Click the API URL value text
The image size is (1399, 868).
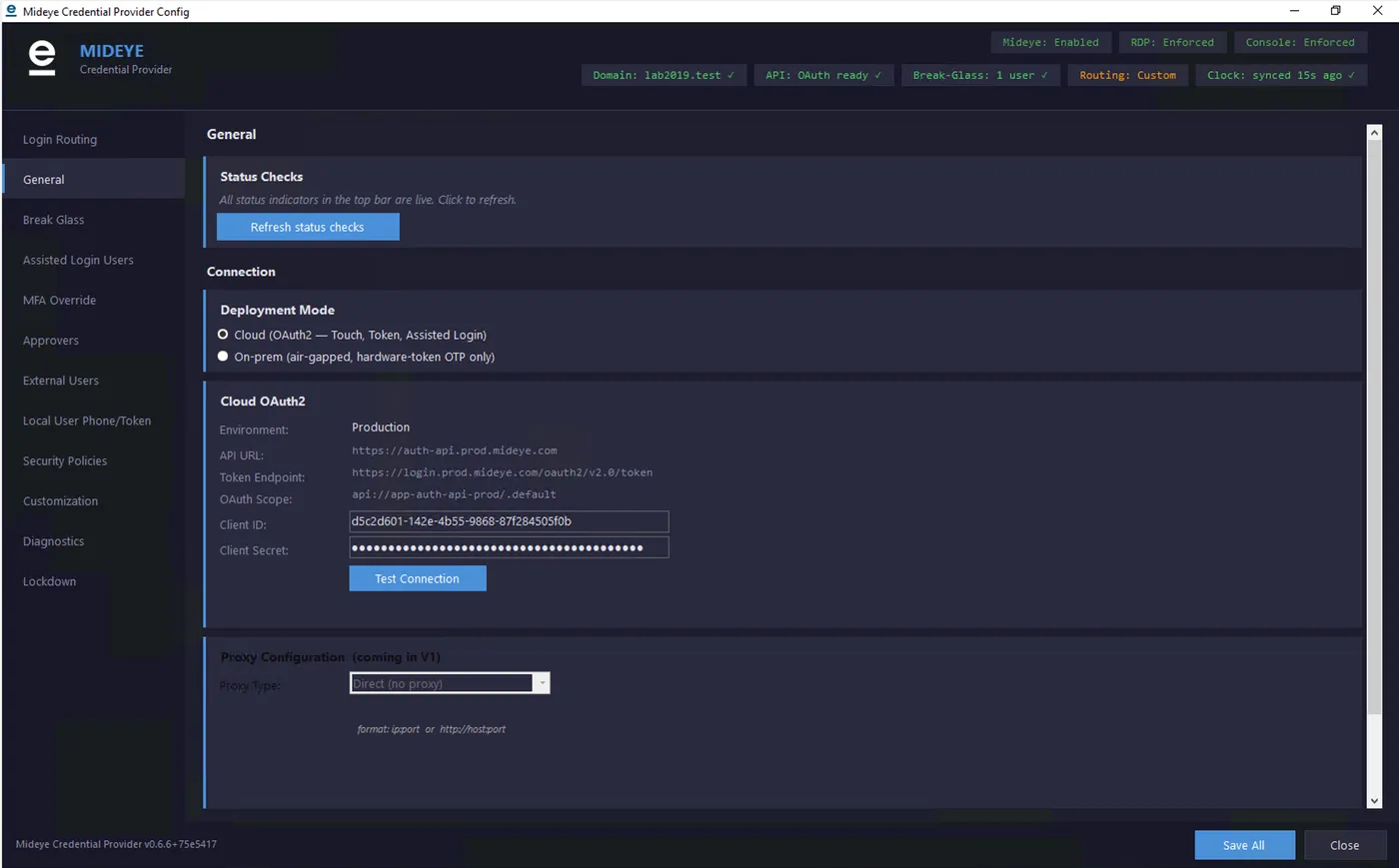(455, 450)
